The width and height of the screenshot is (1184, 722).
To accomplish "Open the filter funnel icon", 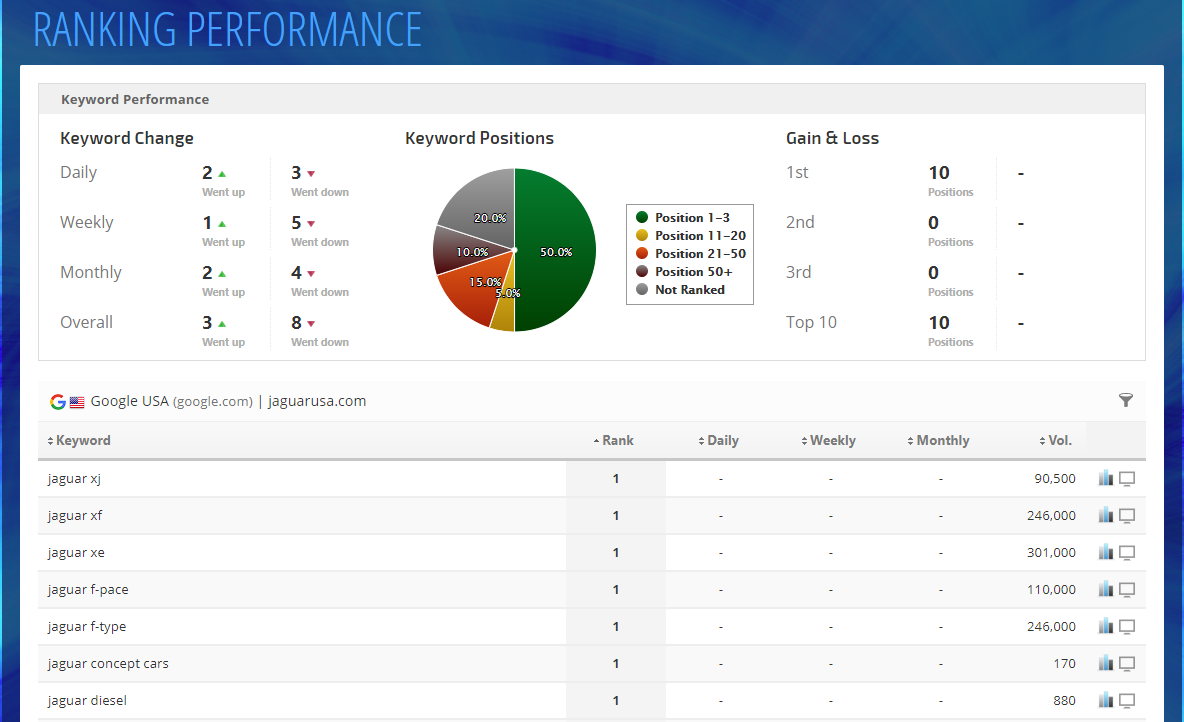I will point(1126,401).
